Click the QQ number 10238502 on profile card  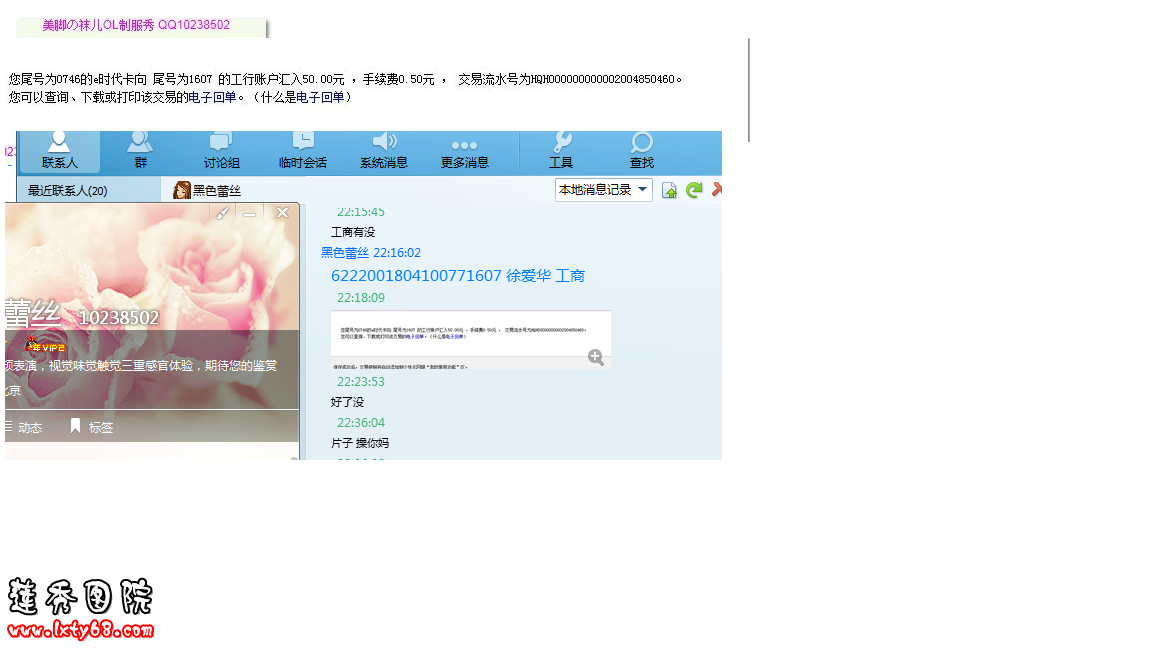[118, 317]
